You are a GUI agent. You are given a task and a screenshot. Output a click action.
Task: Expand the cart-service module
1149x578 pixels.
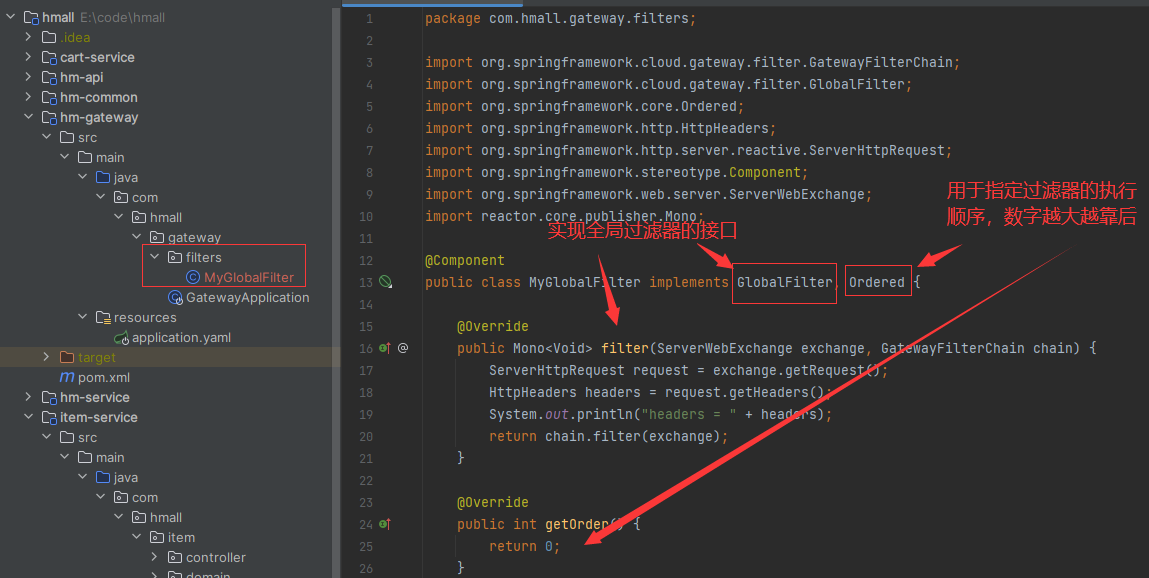(x=28, y=57)
